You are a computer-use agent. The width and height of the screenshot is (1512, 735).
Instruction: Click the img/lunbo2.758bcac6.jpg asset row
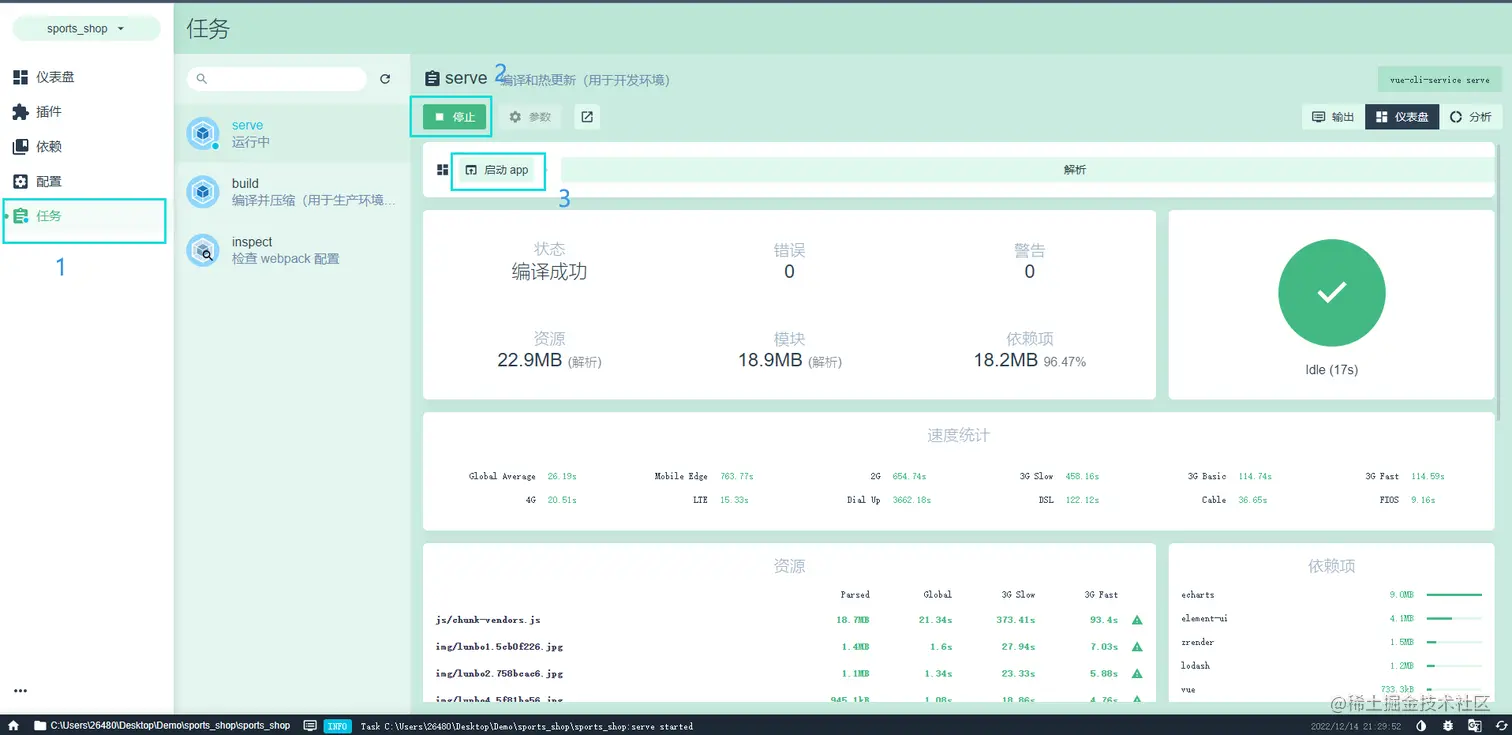[x=789, y=674]
